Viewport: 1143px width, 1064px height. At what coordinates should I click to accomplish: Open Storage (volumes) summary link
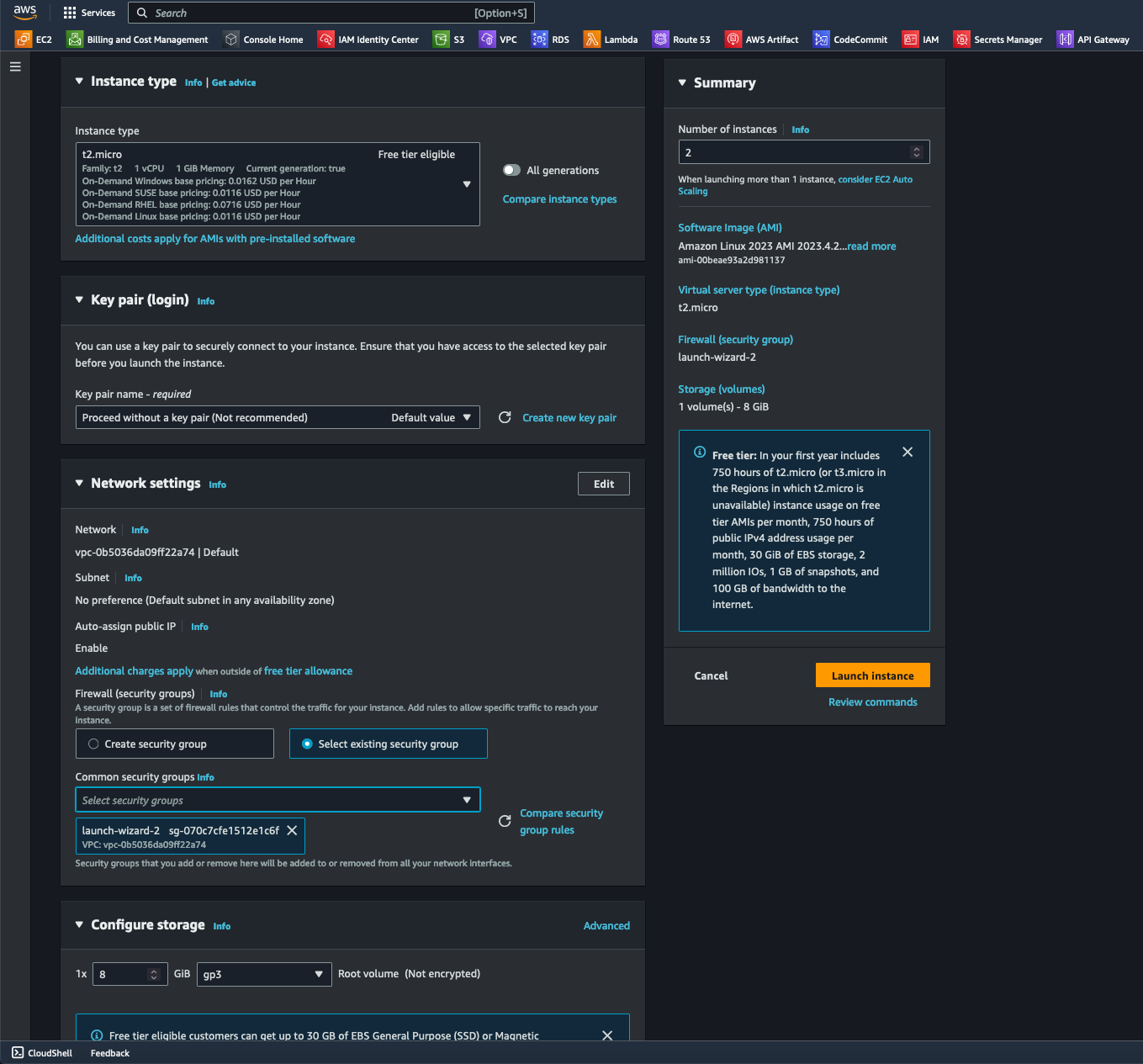point(722,389)
